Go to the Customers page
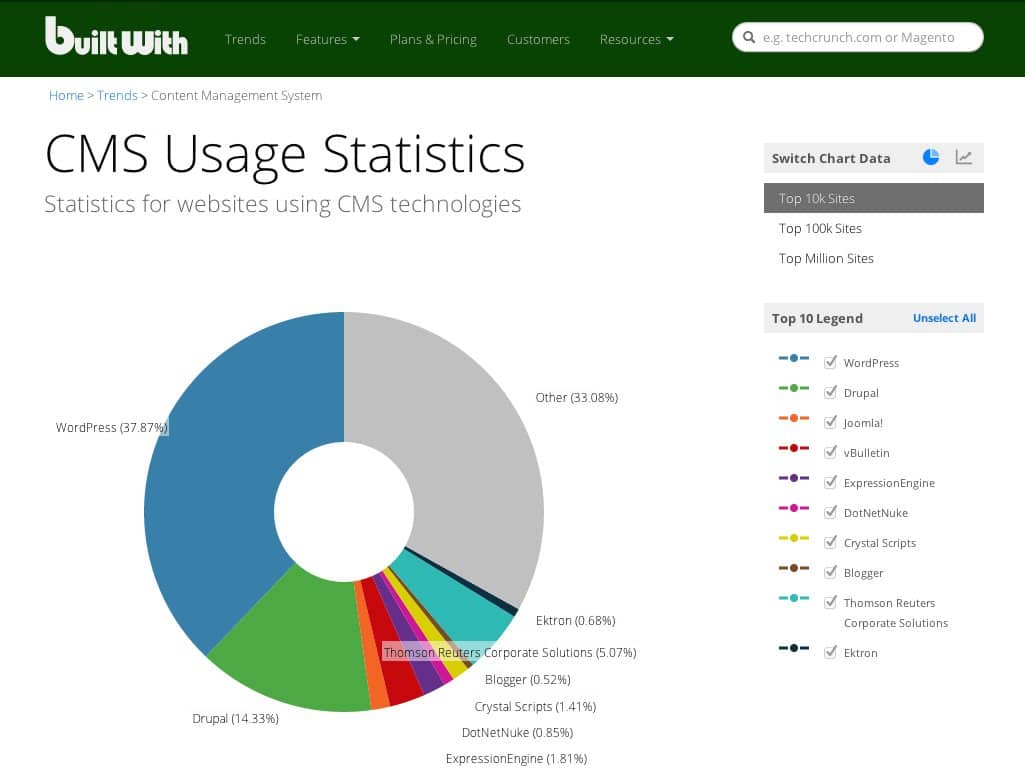This screenshot has height=771, width=1025. pos(538,39)
